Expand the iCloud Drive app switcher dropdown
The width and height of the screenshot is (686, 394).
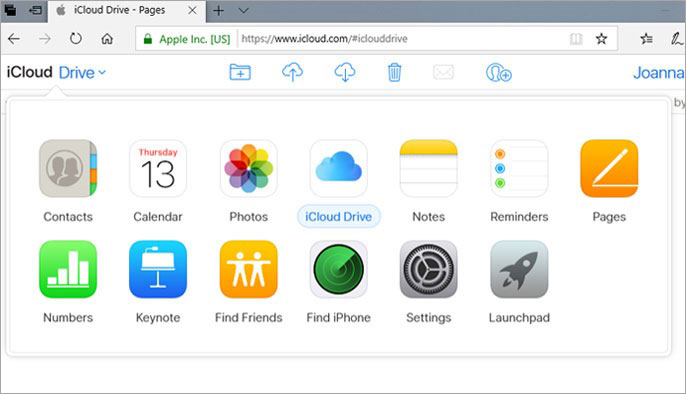point(82,73)
